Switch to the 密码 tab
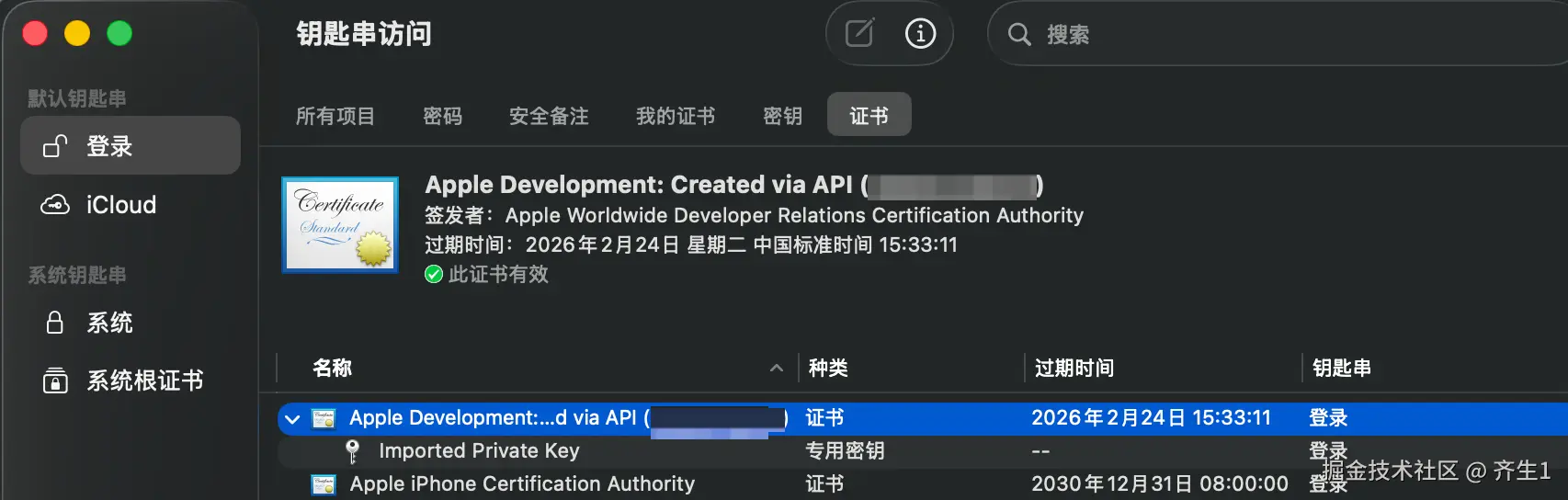Image resolution: width=1568 pixels, height=500 pixels. click(443, 116)
